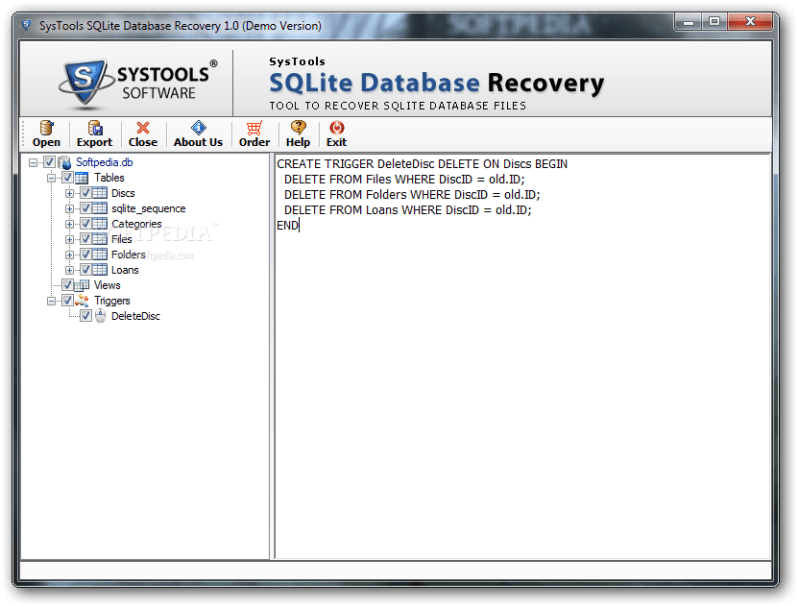The width and height of the screenshot is (799, 607).
Task: Toggle the DeleteDisc trigger checkbox
Action: [x=86, y=315]
